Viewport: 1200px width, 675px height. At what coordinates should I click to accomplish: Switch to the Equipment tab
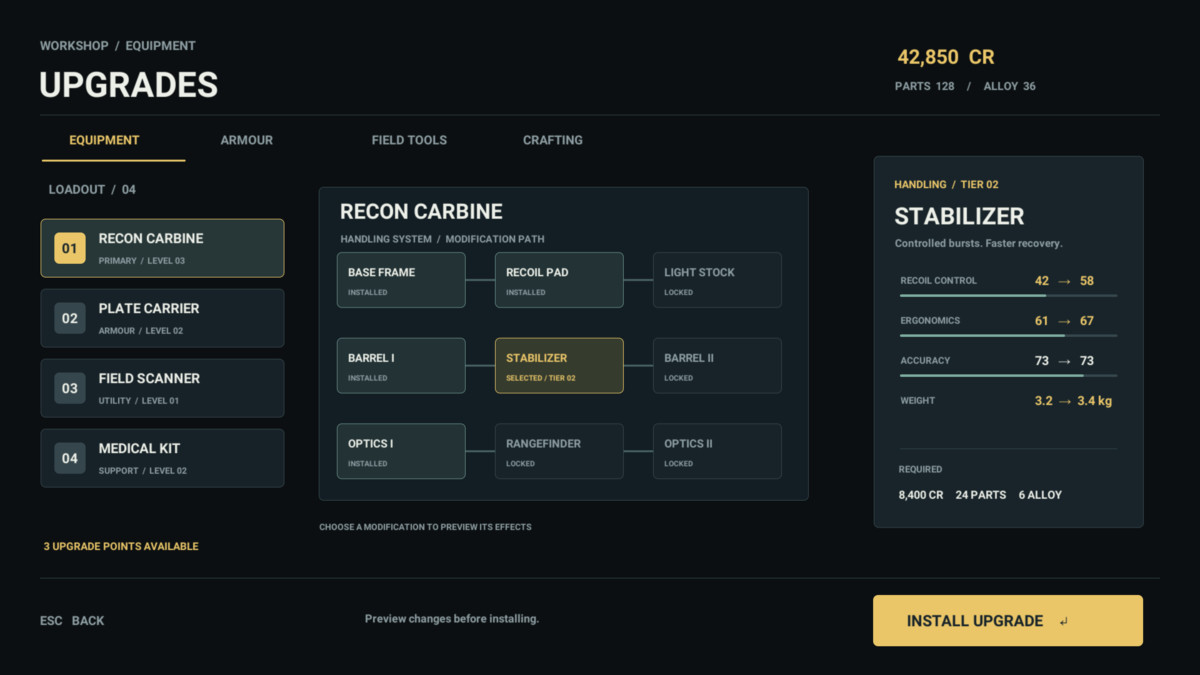pos(104,140)
